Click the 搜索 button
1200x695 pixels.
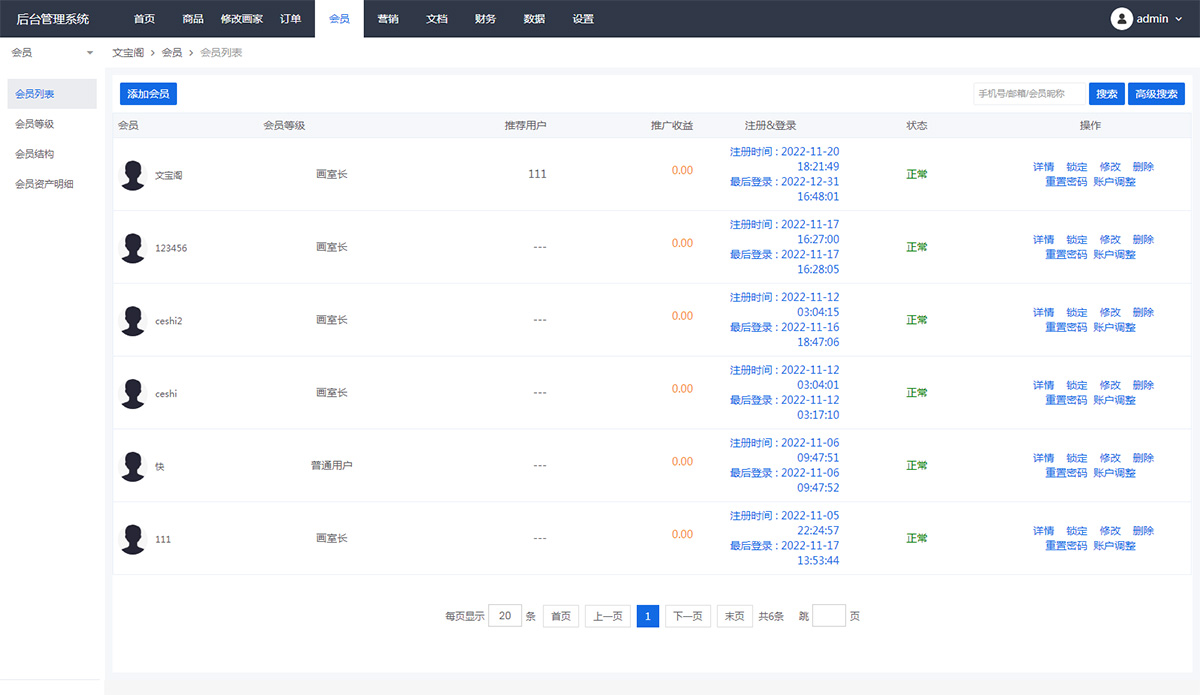[x=1107, y=94]
